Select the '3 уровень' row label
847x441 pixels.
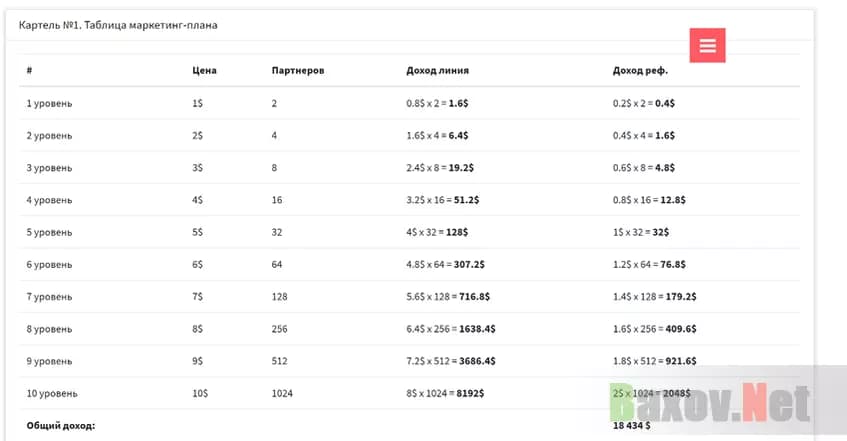click(x=49, y=168)
